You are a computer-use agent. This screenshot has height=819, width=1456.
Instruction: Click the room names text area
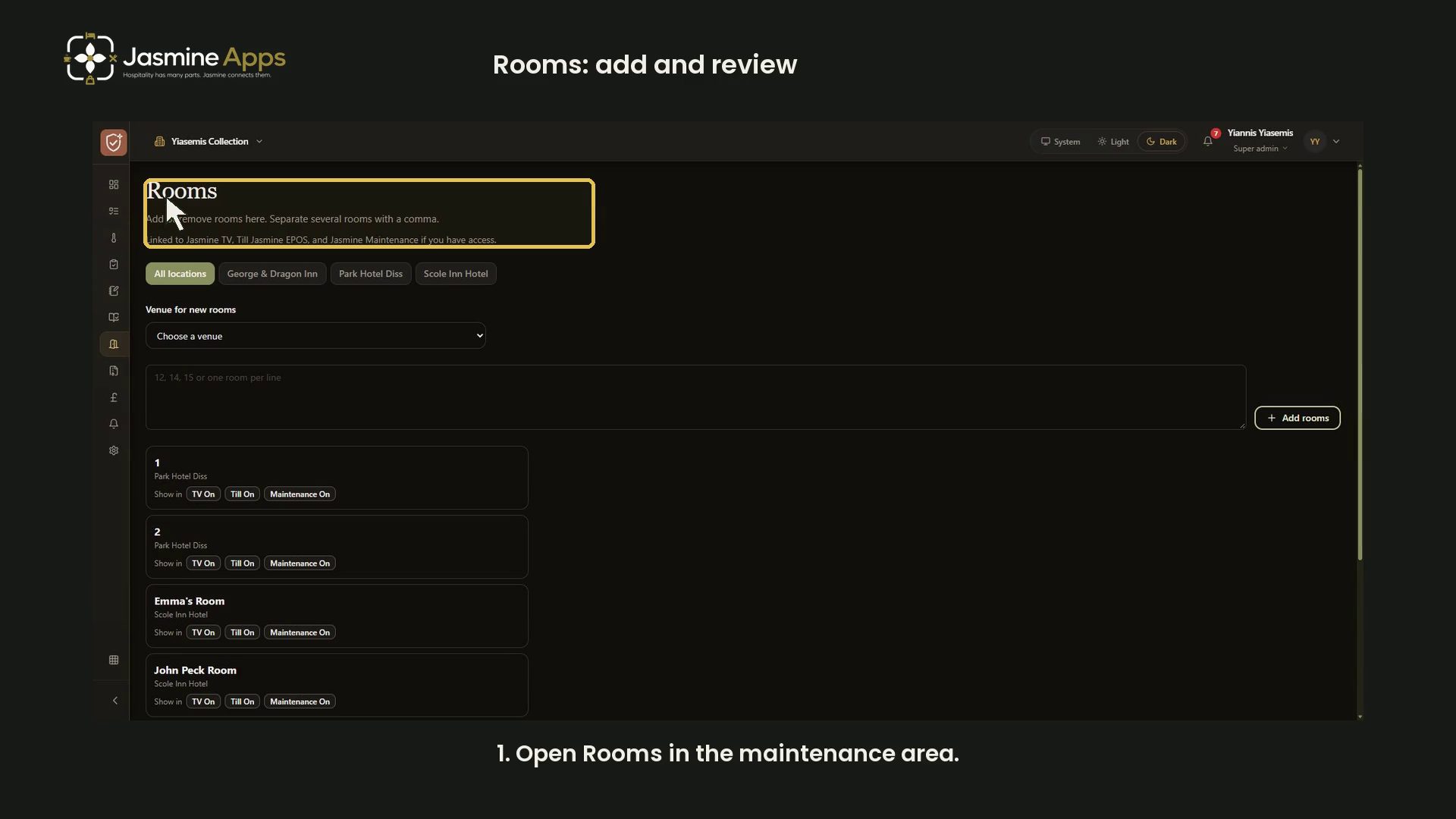(x=695, y=397)
